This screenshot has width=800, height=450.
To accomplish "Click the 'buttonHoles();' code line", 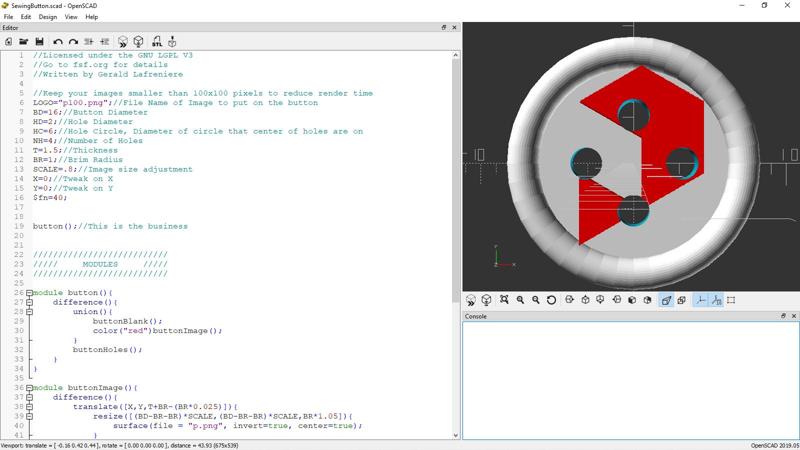I will [x=107, y=349].
